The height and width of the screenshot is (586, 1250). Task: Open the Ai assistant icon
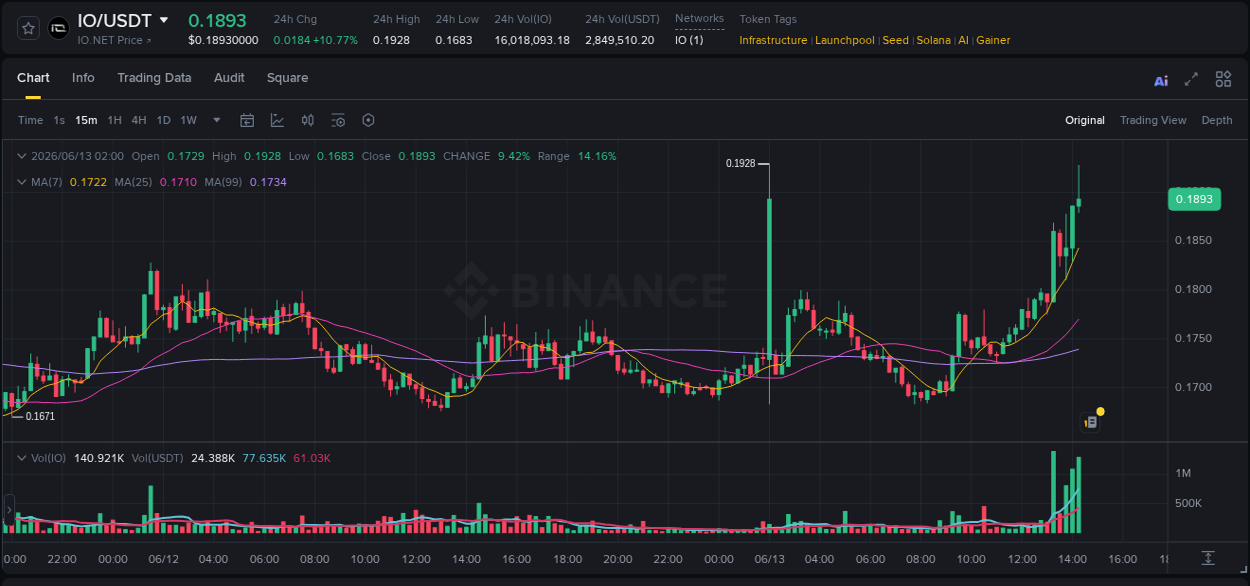[1161, 80]
